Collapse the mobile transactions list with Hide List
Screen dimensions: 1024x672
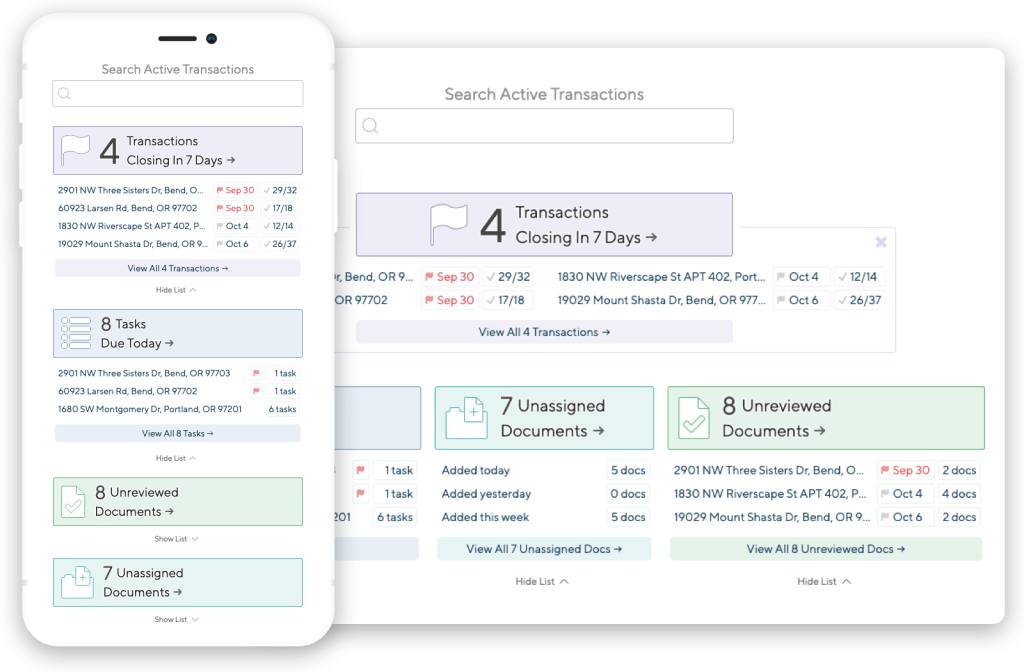[177, 289]
